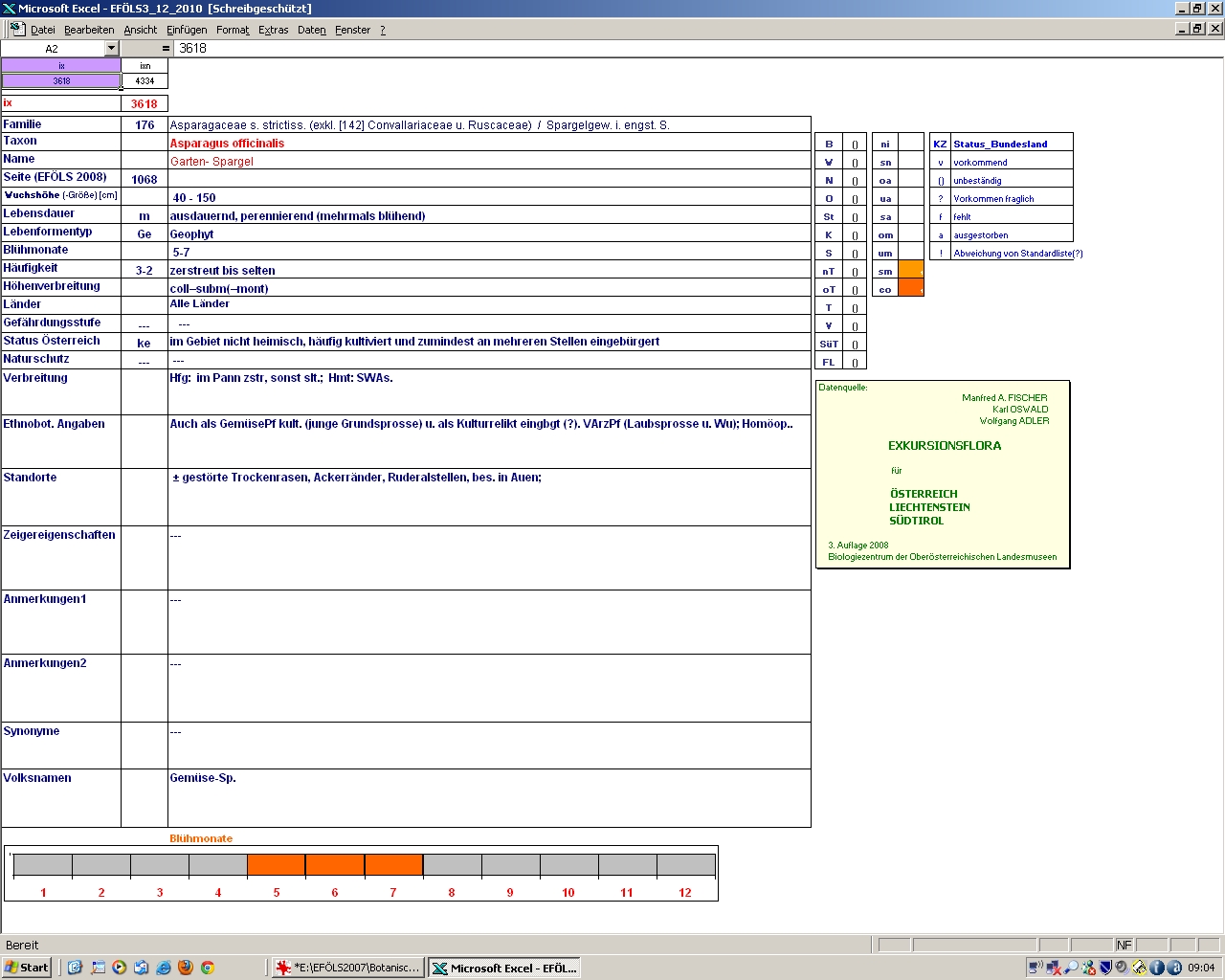Open the Format menu

click(x=233, y=30)
